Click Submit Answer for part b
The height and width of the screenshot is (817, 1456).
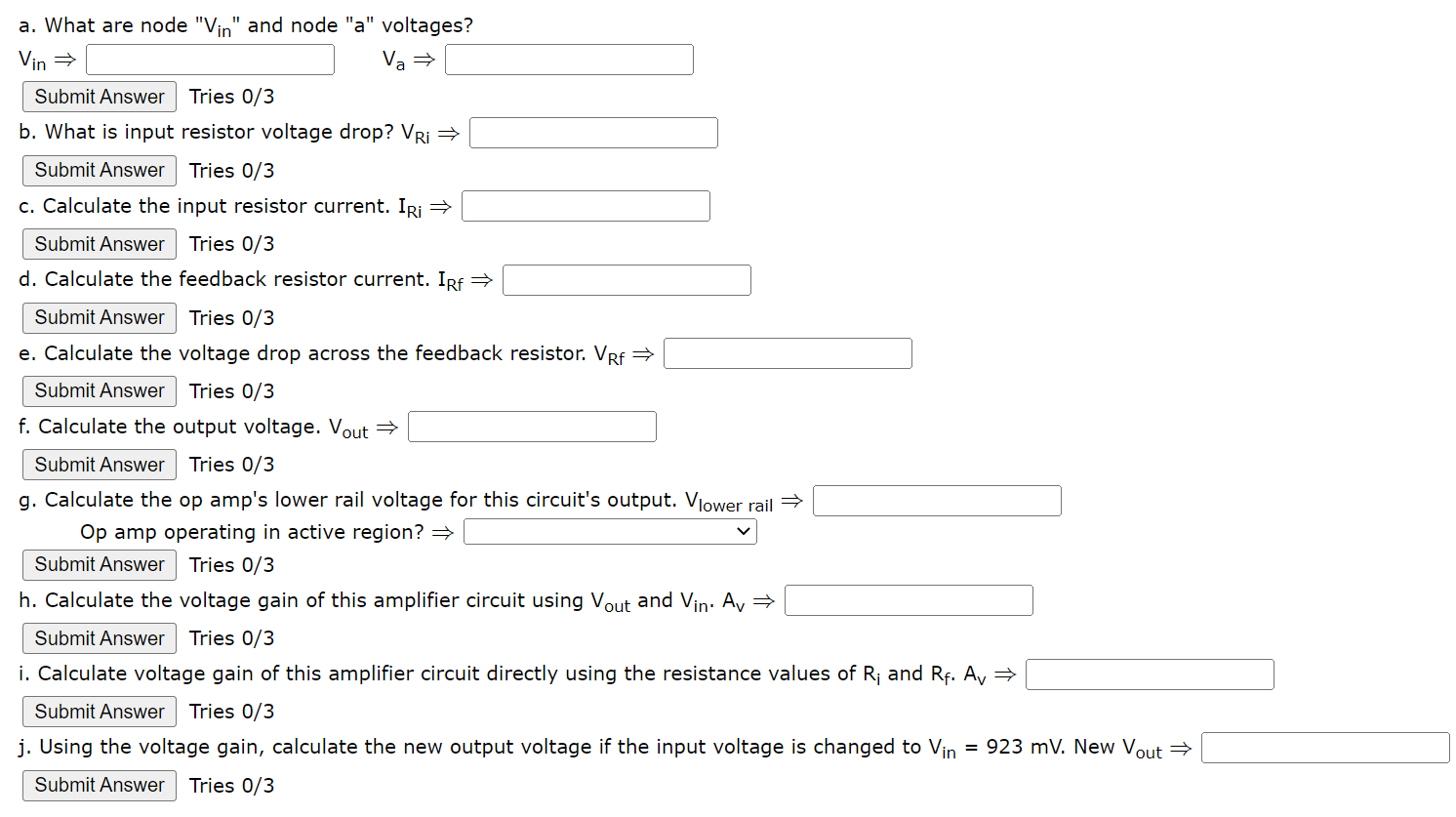click(x=99, y=170)
